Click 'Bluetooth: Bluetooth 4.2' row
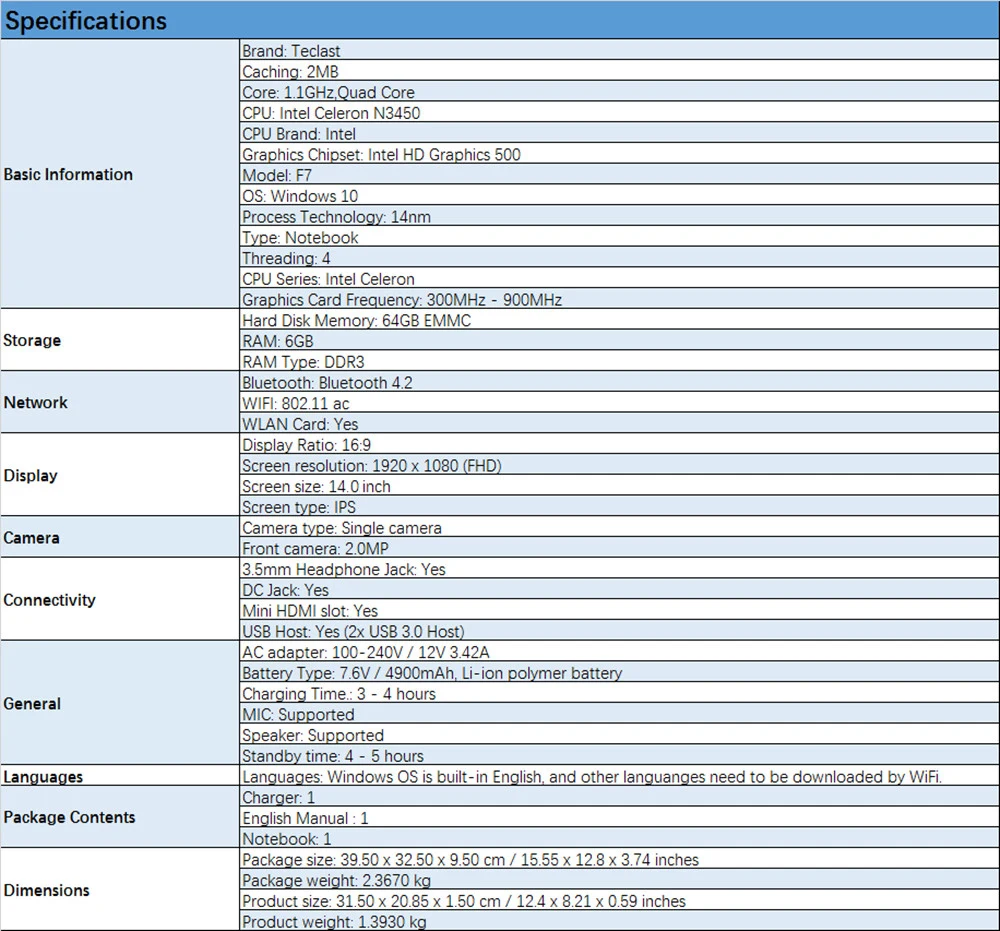The width and height of the screenshot is (1000, 931). [x=619, y=382]
